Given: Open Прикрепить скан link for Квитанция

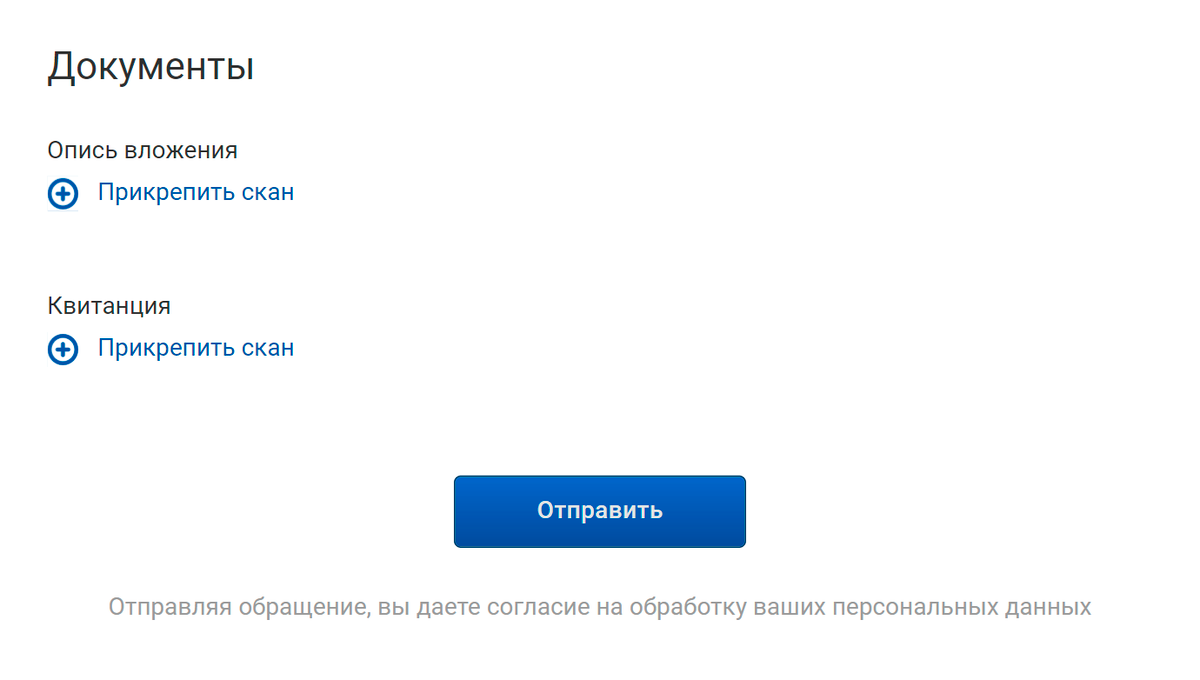Looking at the screenshot, I should point(196,348).
